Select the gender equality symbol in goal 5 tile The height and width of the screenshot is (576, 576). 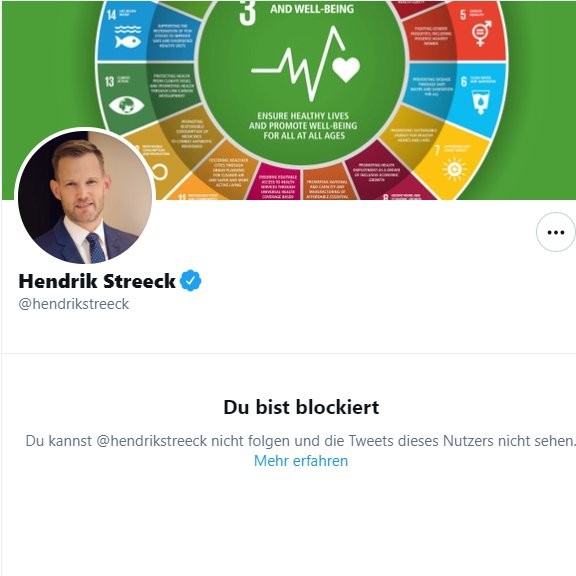481,33
